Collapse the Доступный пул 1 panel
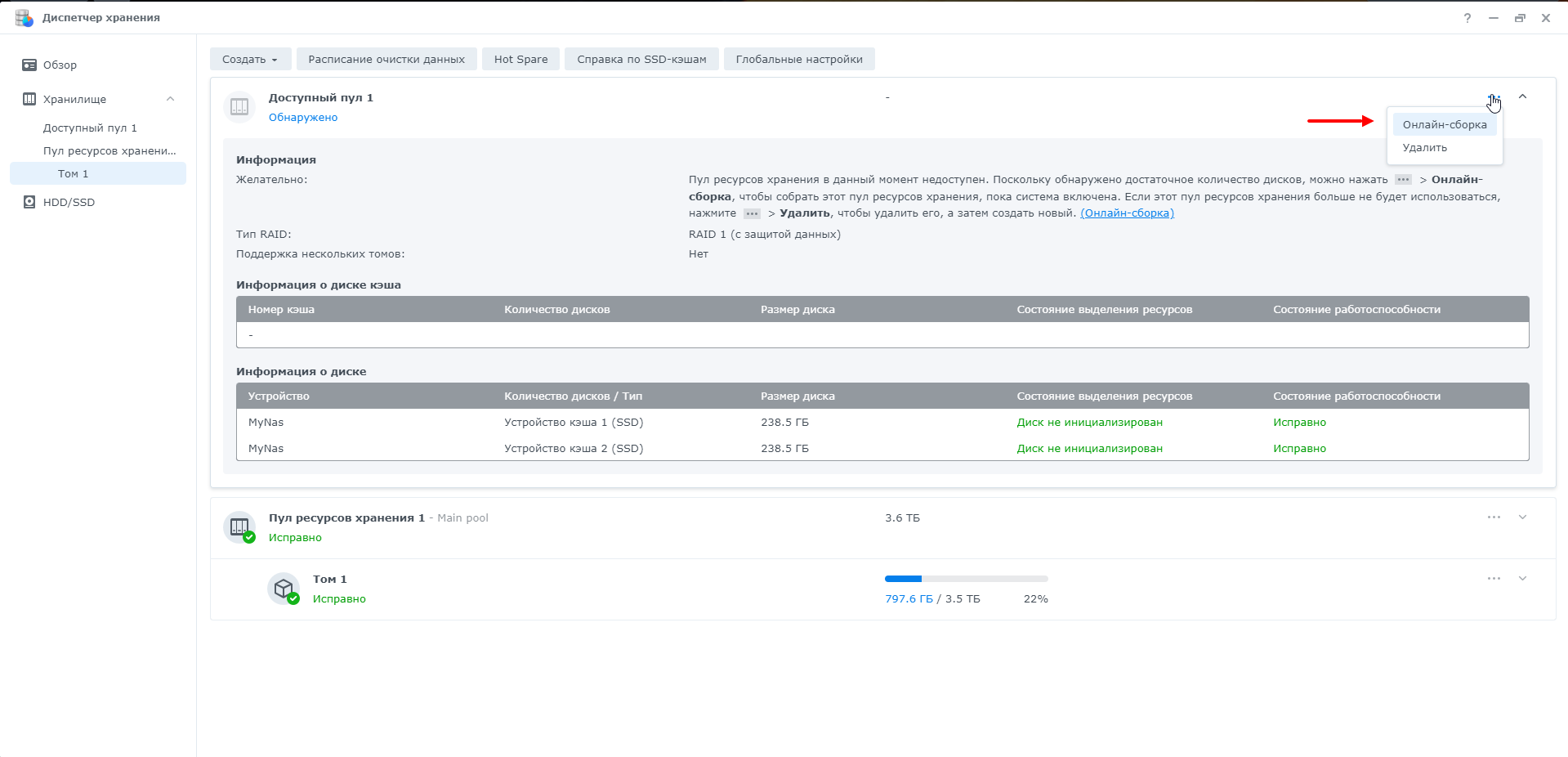The image size is (1568, 757). 1522,96
